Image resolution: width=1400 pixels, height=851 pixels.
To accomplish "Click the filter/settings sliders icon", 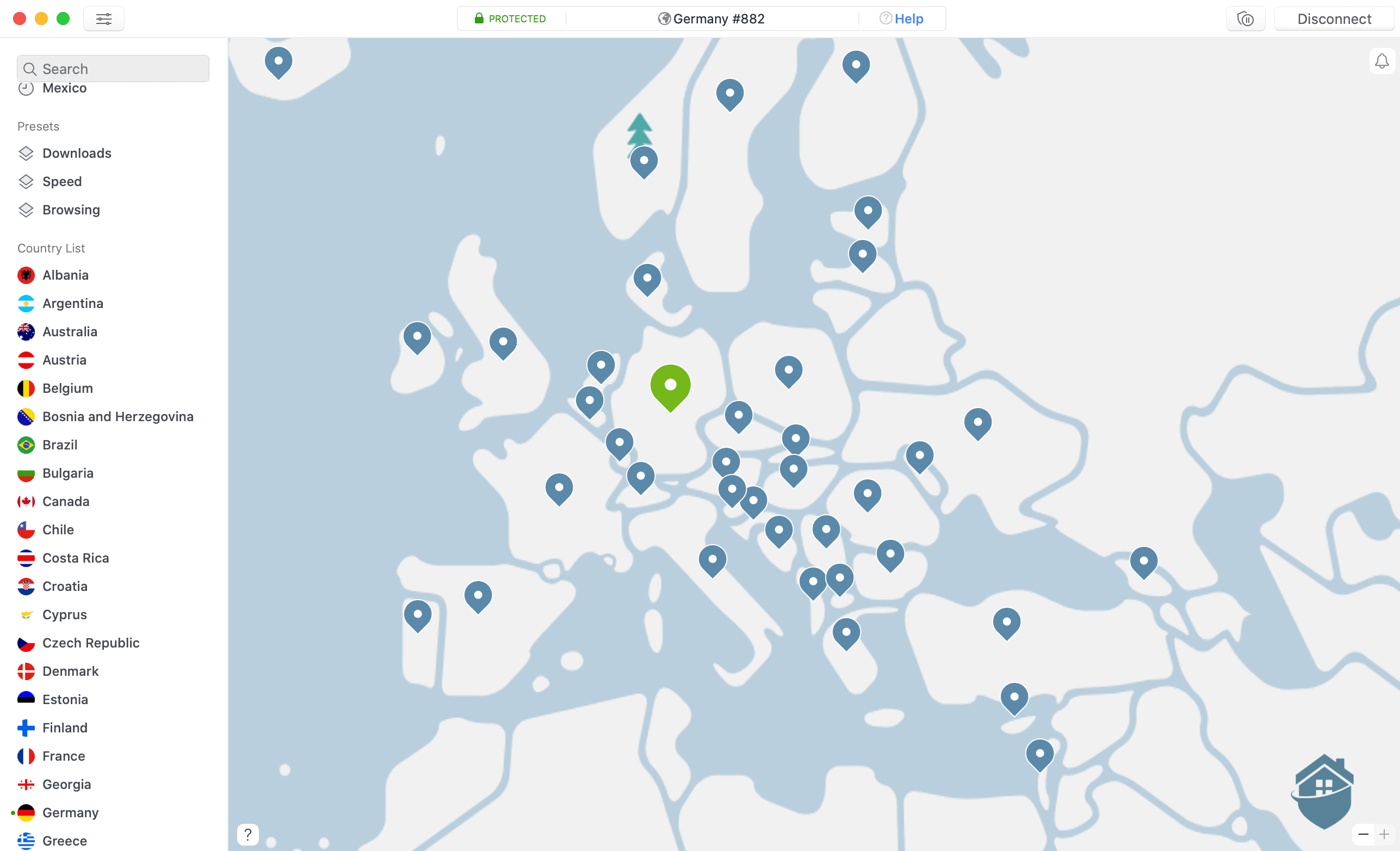I will tap(103, 18).
